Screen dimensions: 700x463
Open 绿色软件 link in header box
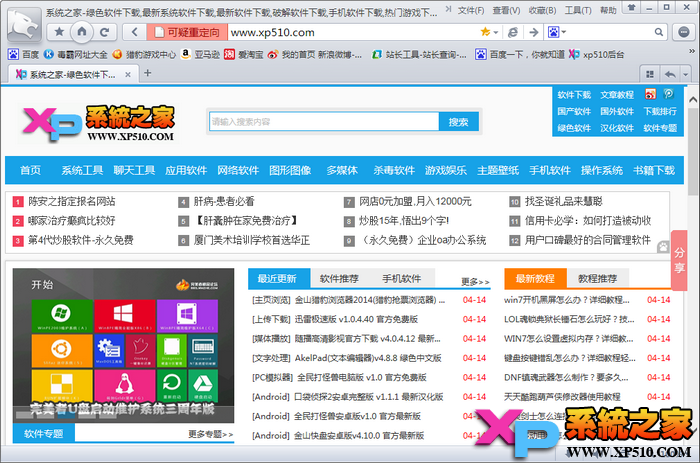pyautogui.click(x=574, y=128)
